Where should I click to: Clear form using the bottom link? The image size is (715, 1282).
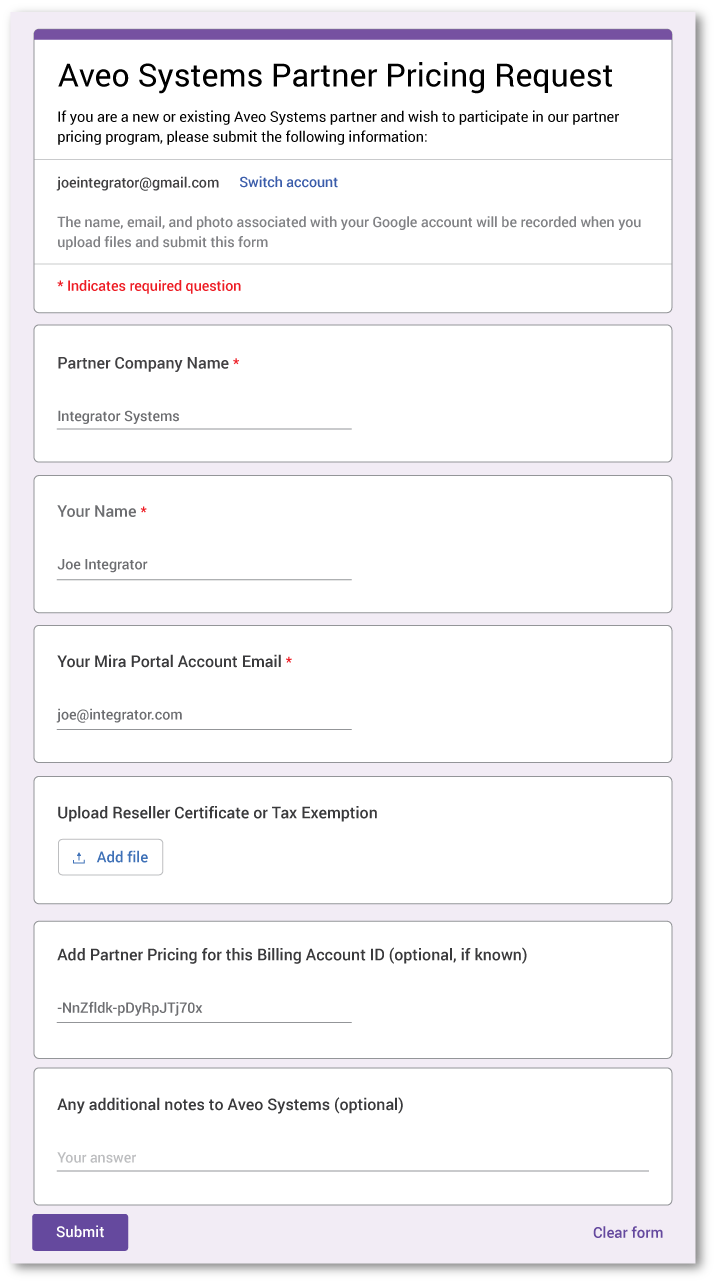627,1232
